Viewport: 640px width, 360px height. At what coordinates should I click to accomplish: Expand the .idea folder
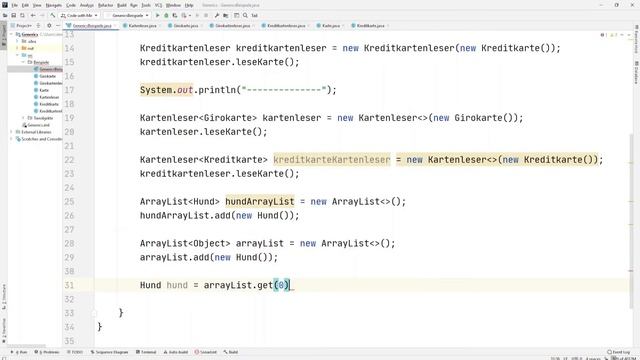point(18,42)
